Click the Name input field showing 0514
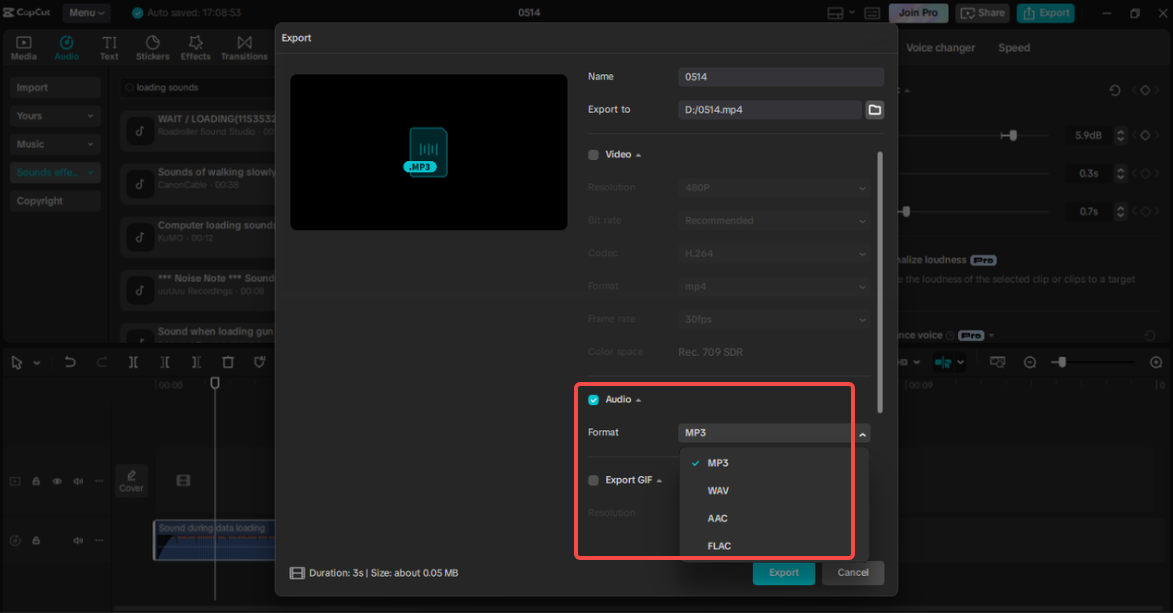 [780, 76]
